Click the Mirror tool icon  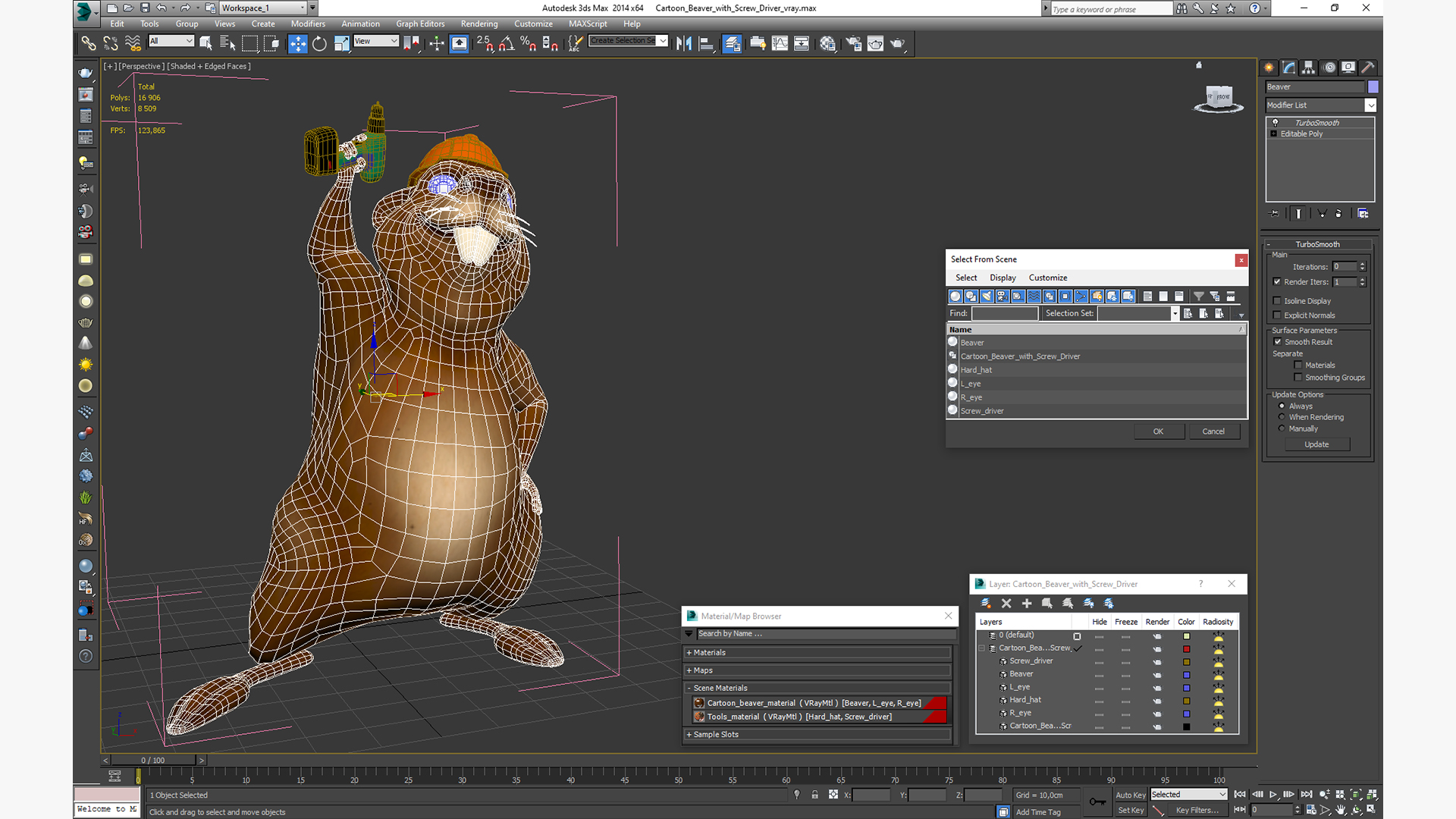tap(684, 44)
